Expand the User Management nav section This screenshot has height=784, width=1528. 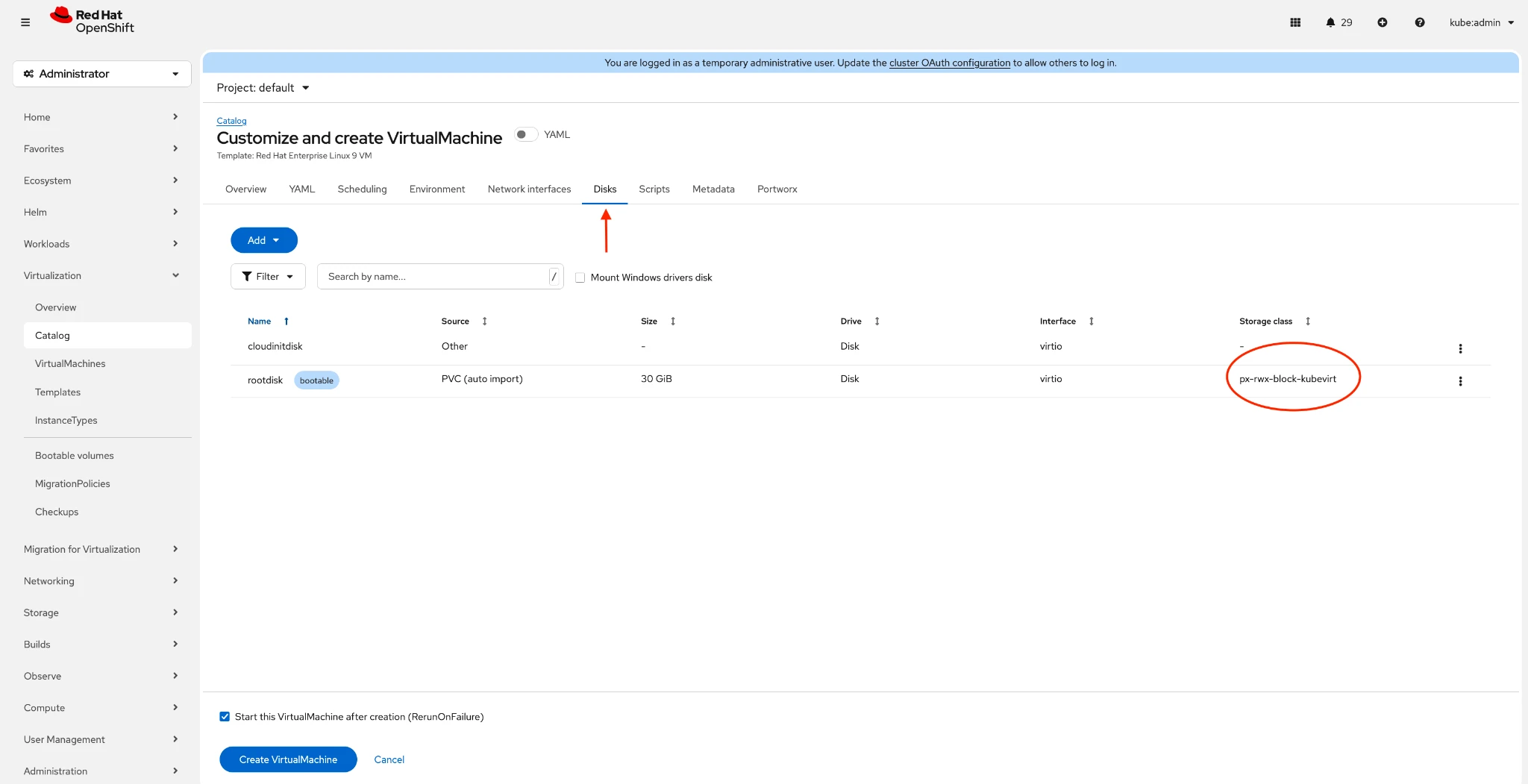pyautogui.click(x=101, y=739)
